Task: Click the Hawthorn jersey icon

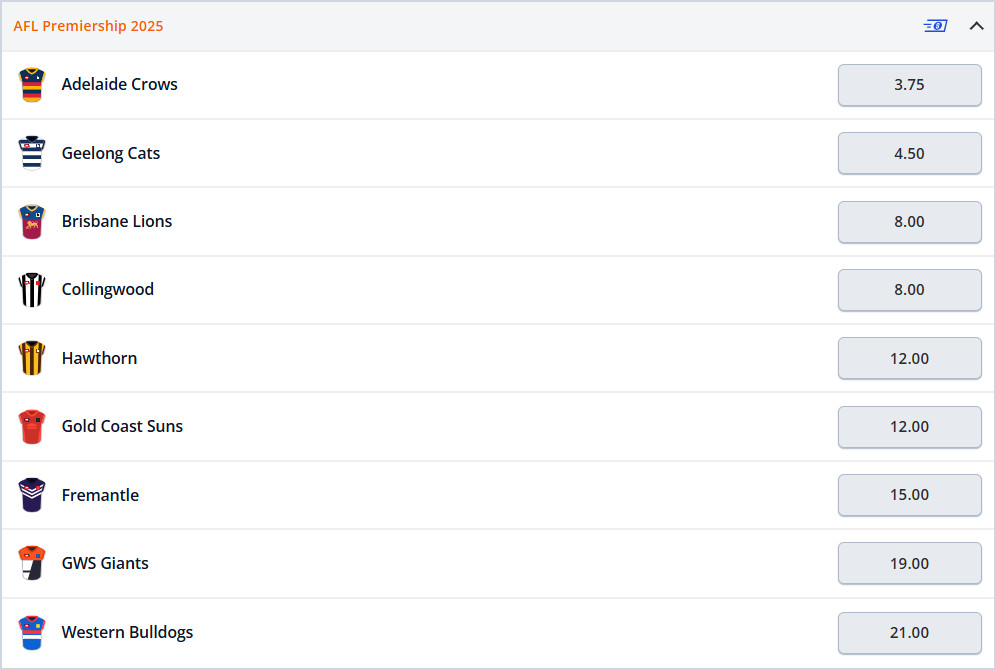Action: (x=32, y=358)
